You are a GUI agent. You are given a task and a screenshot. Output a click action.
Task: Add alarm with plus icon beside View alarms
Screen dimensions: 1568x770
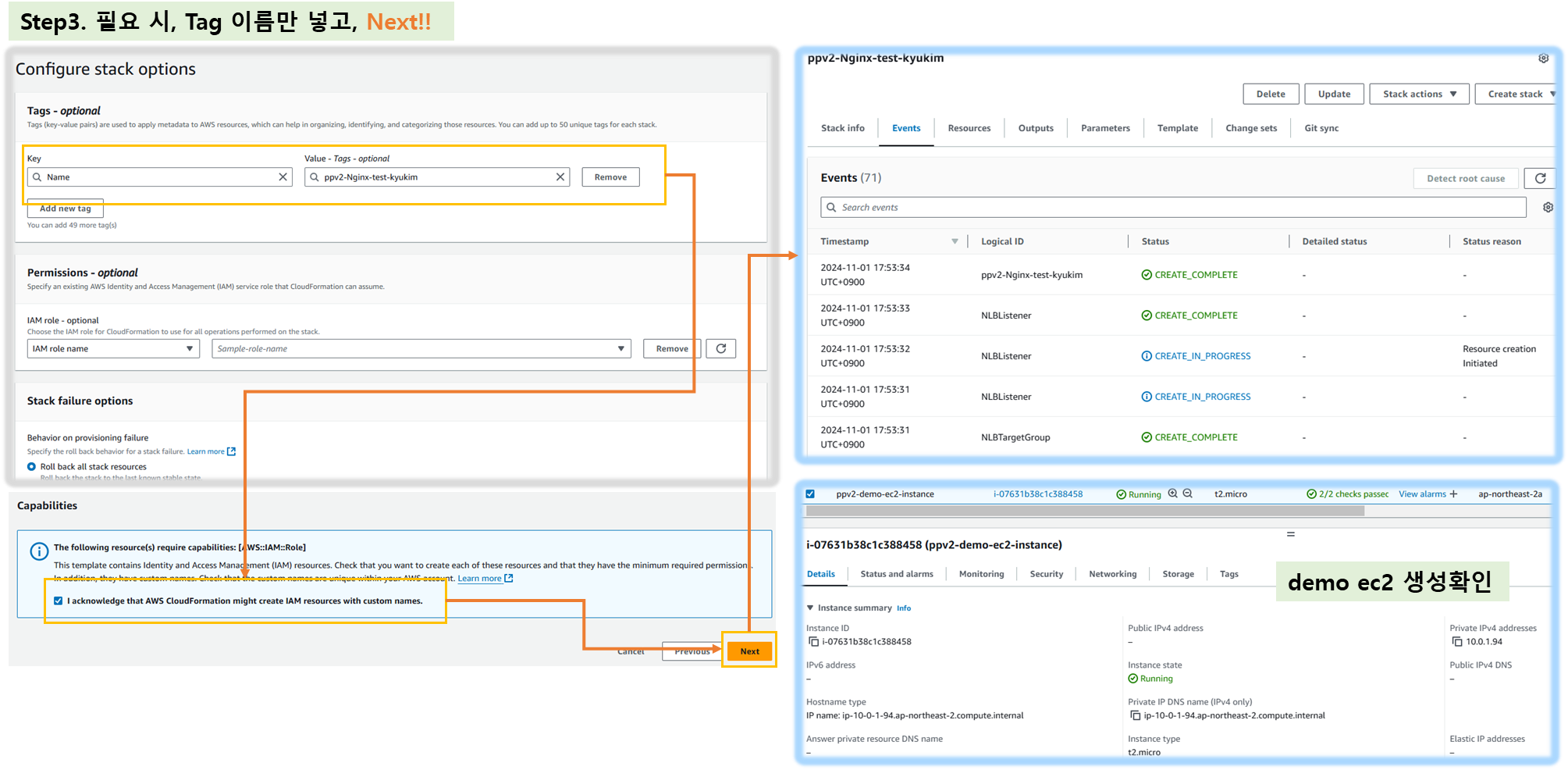click(1453, 494)
